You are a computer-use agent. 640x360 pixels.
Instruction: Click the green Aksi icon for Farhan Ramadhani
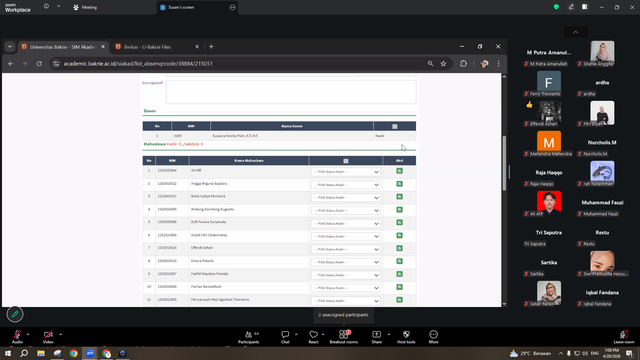point(399,287)
